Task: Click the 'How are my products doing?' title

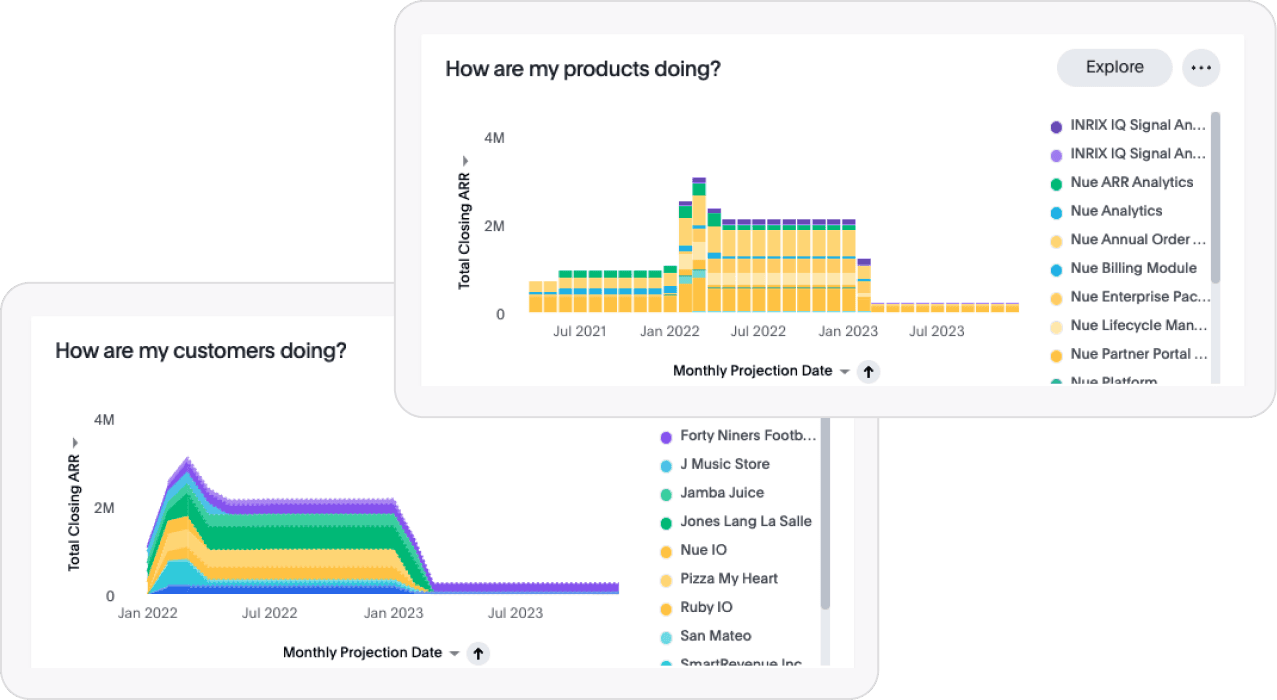Action: tap(582, 69)
